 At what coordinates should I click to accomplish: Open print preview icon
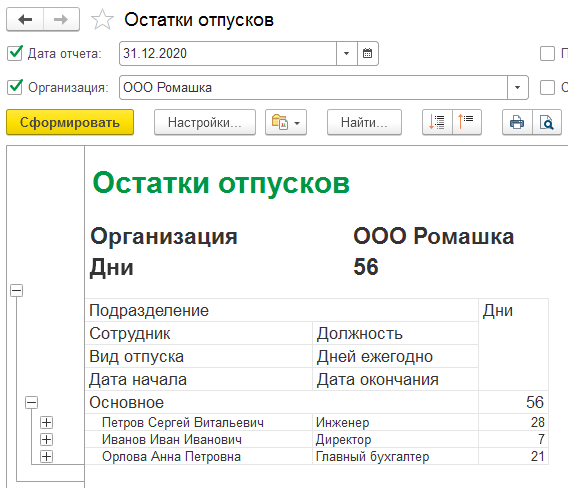click(x=547, y=122)
